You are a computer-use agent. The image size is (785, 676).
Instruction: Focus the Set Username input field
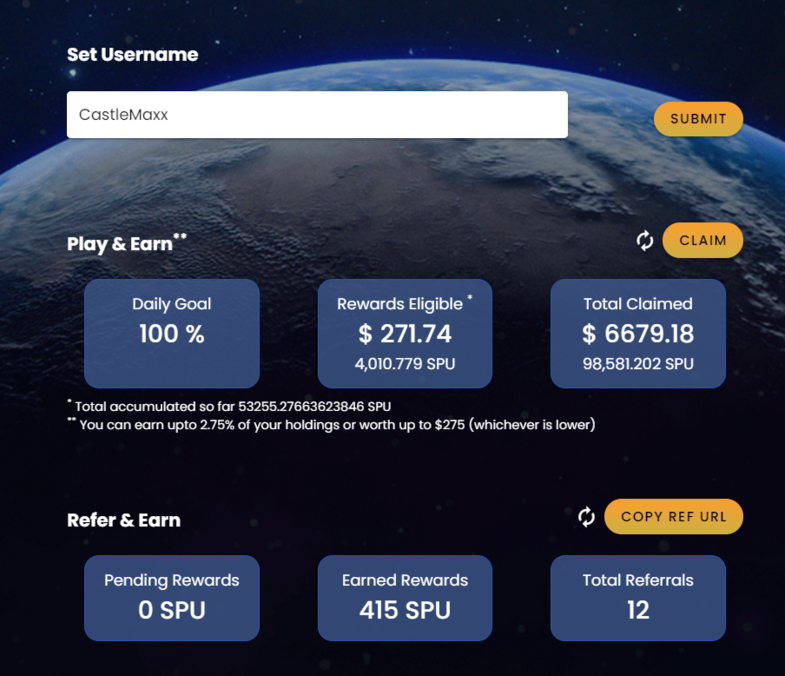click(x=317, y=115)
